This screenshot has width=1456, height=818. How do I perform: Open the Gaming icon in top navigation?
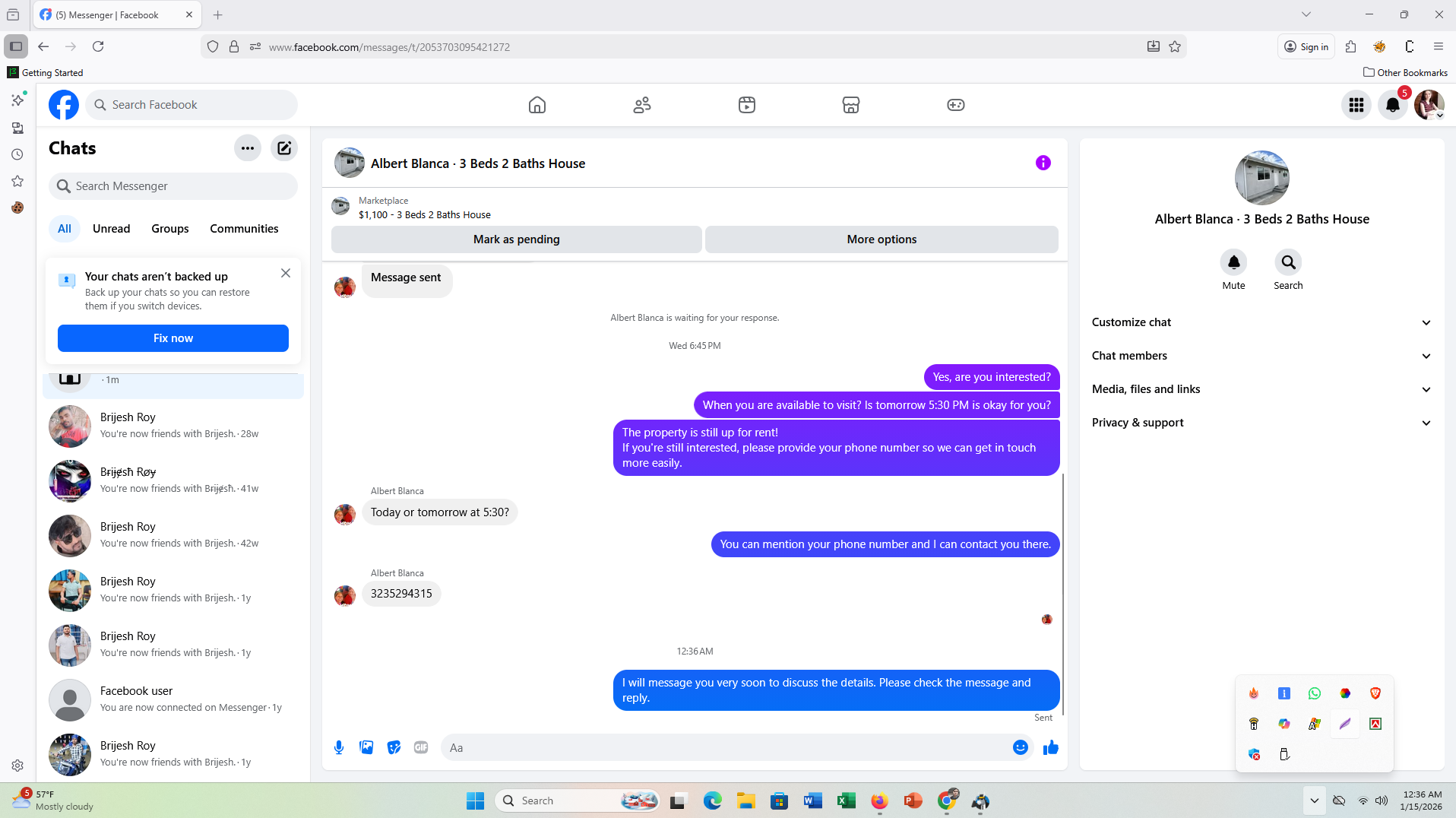(x=956, y=105)
